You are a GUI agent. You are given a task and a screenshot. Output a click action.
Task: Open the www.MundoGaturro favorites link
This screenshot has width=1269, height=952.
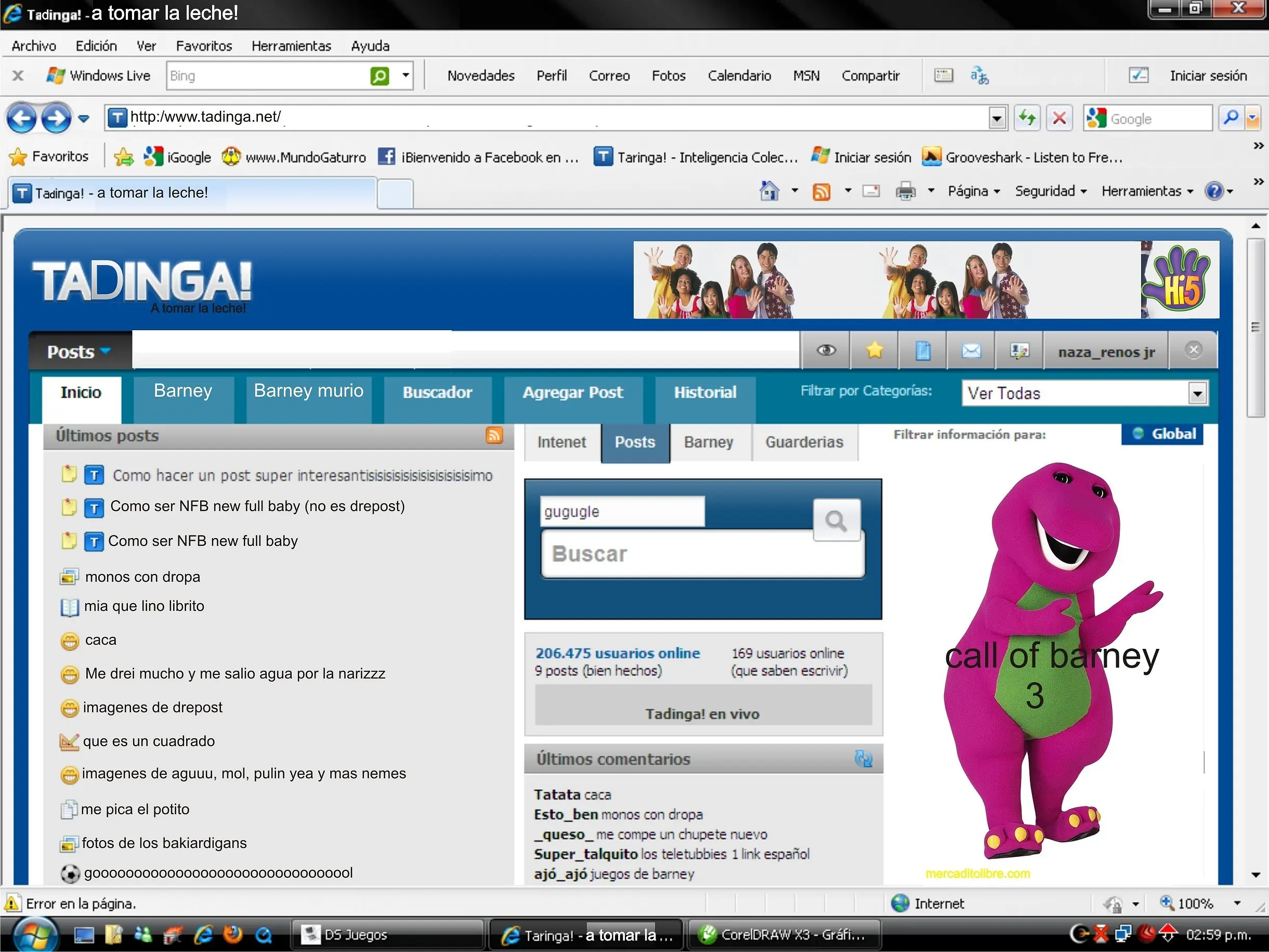(x=294, y=157)
